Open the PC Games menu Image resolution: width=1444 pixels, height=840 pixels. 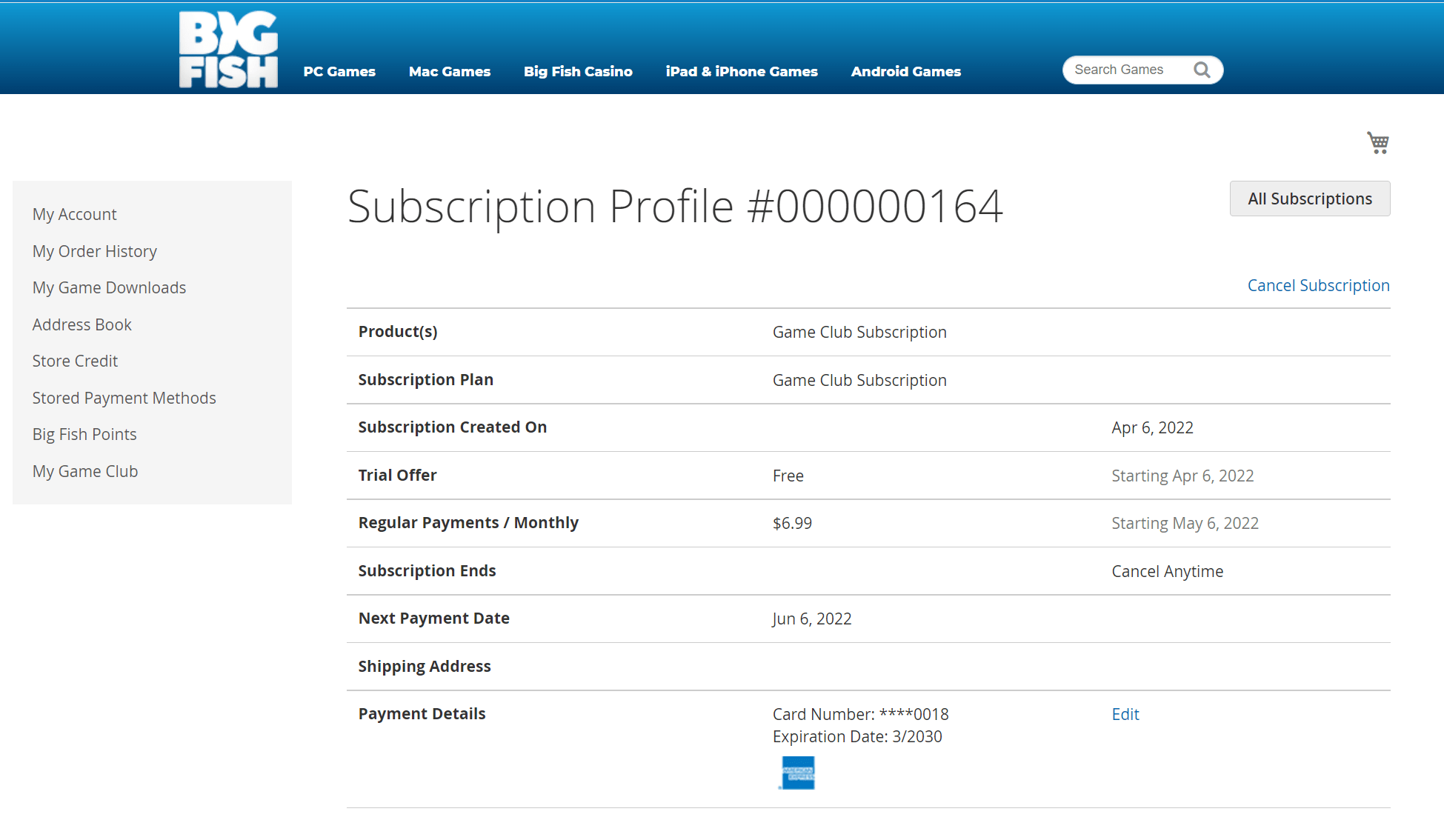[x=339, y=71]
